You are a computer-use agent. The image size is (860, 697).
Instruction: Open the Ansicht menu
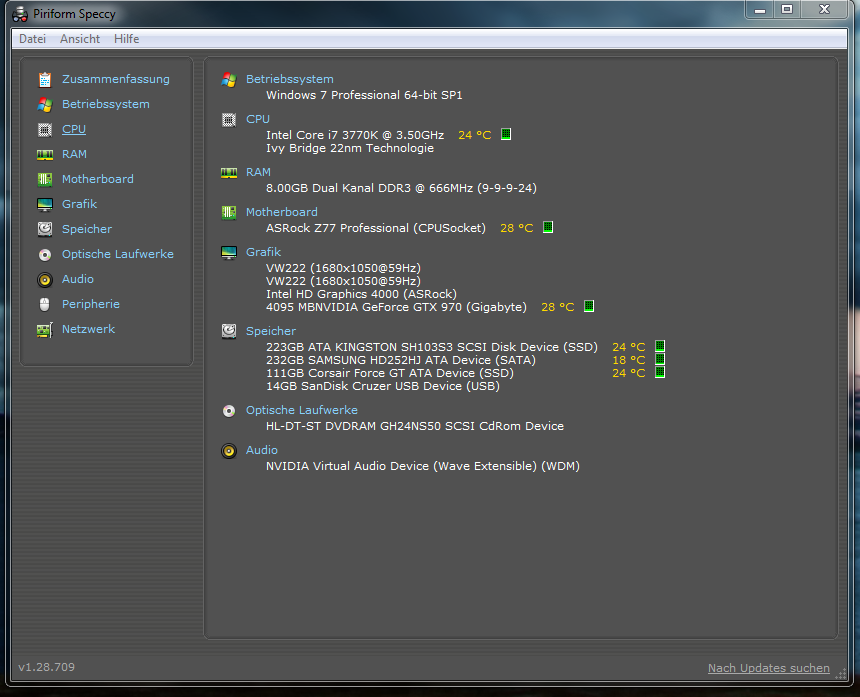(x=80, y=39)
